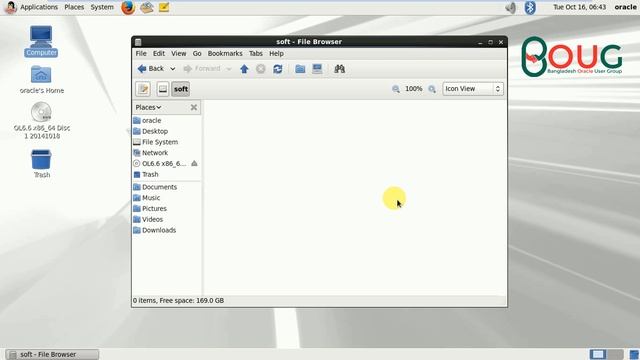Screen dimensions: 640x360
Task: Switch to the first workspace
Action: tap(598, 354)
